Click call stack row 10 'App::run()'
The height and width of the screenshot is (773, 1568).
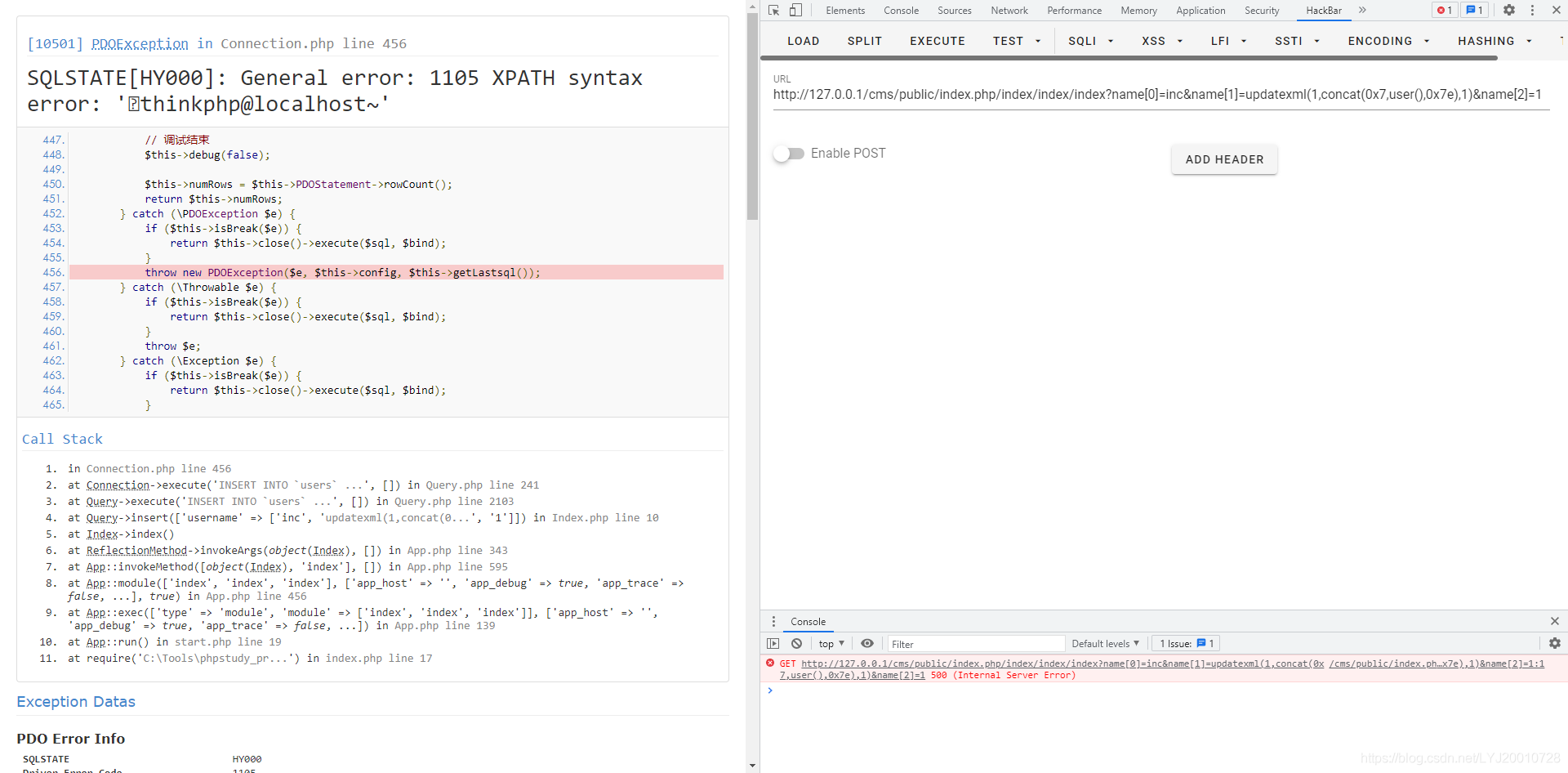[174, 642]
